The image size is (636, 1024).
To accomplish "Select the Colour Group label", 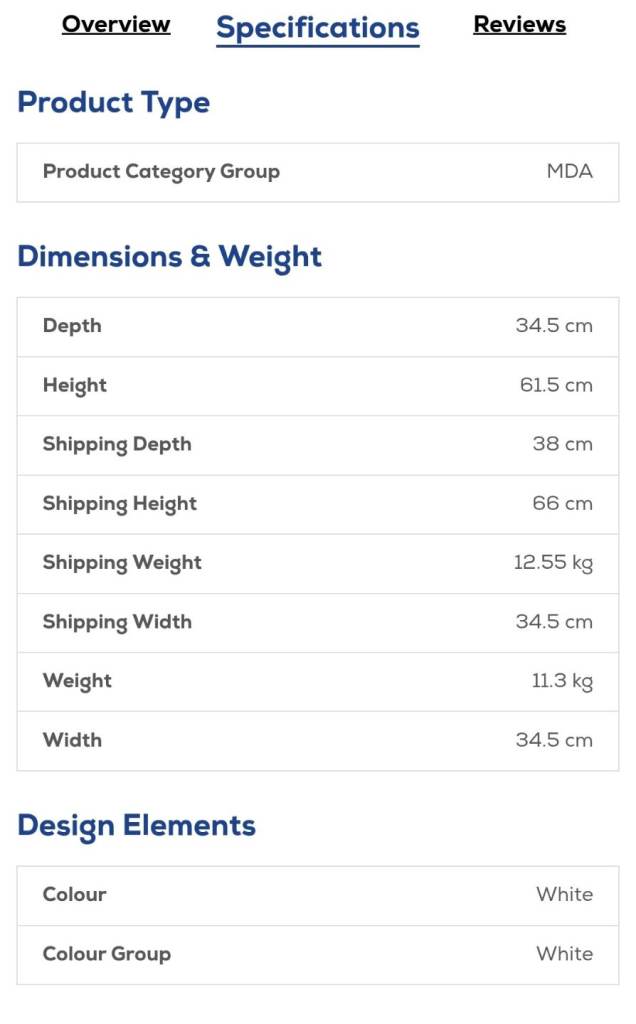I will tap(107, 953).
